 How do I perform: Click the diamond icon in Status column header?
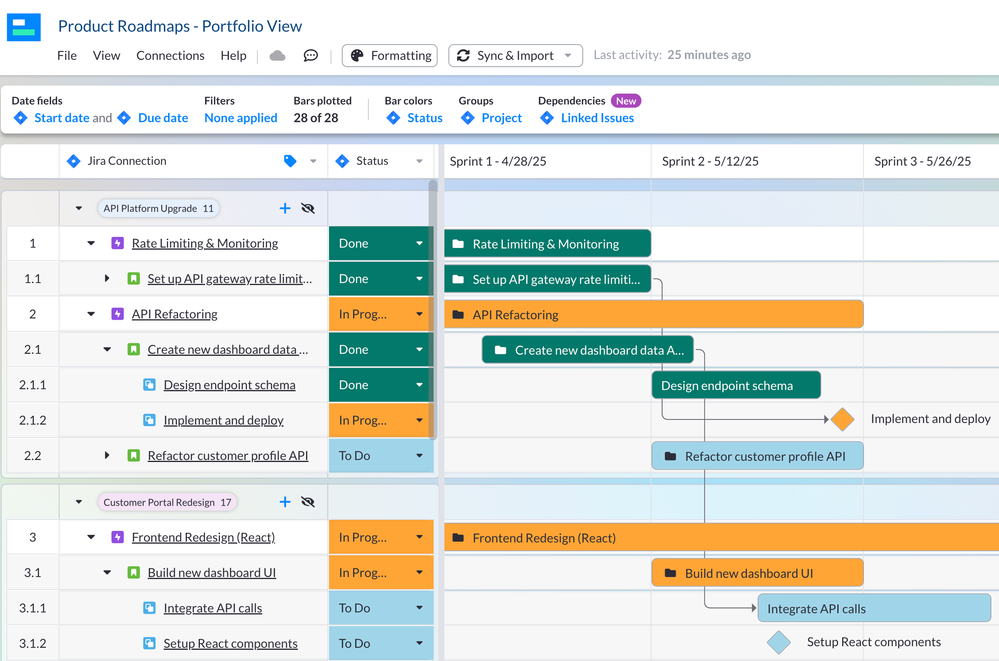point(342,161)
